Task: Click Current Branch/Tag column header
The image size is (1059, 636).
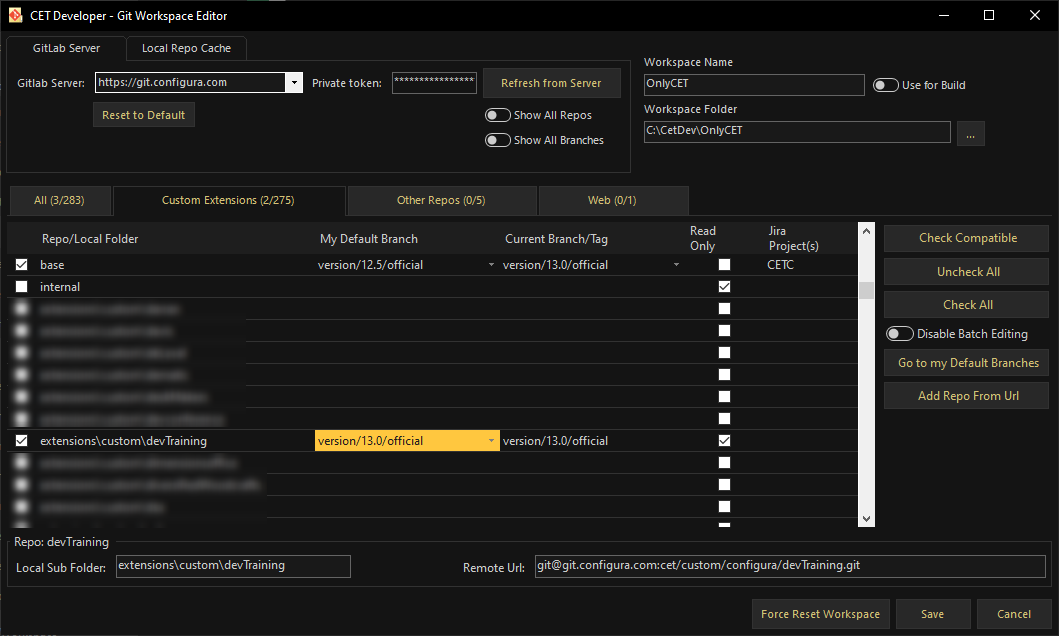Action: [x=557, y=239]
